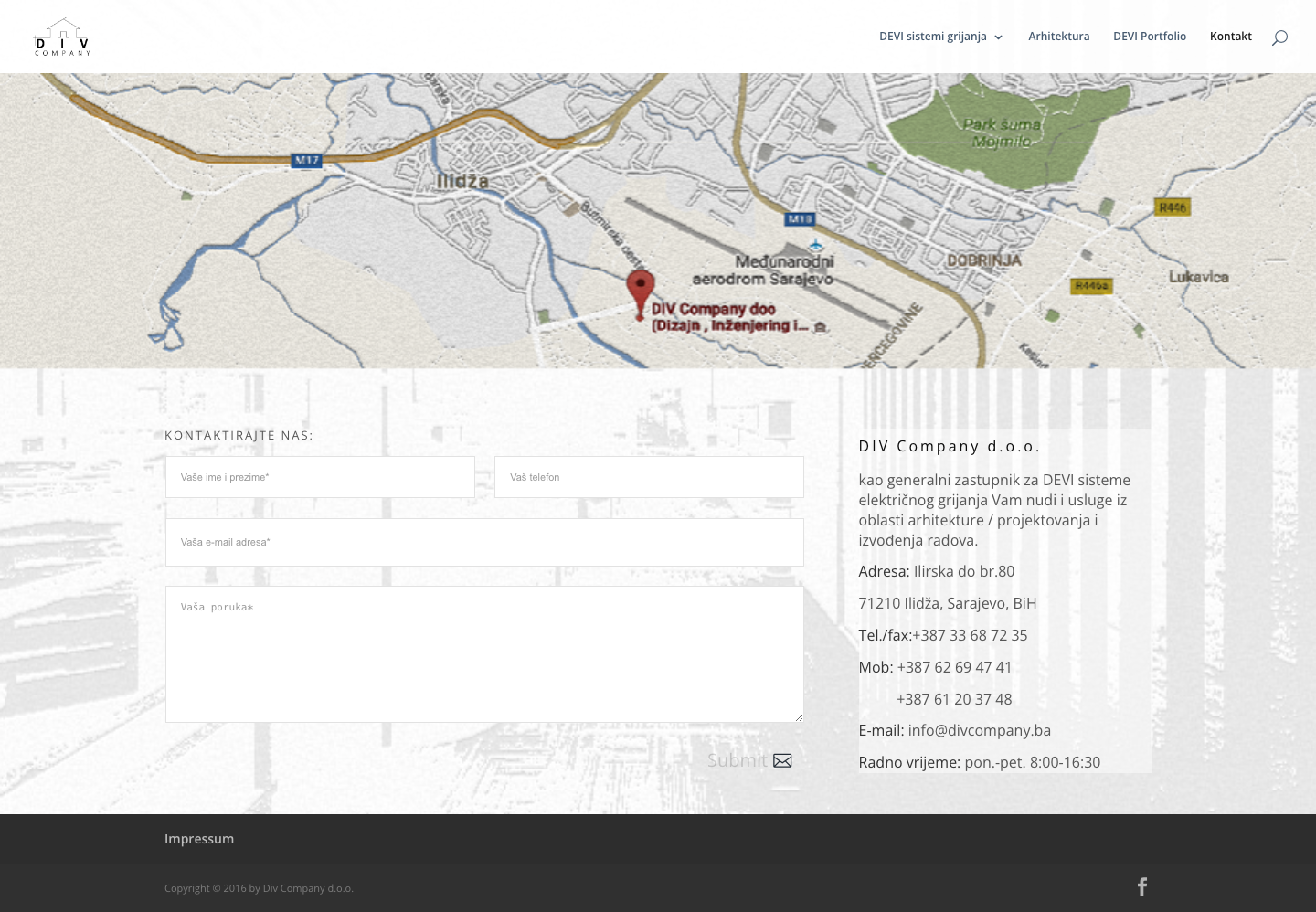Viewport: 1316px width, 912px height.
Task: Select the +387 61 20 37 48 number
Action: (954, 699)
